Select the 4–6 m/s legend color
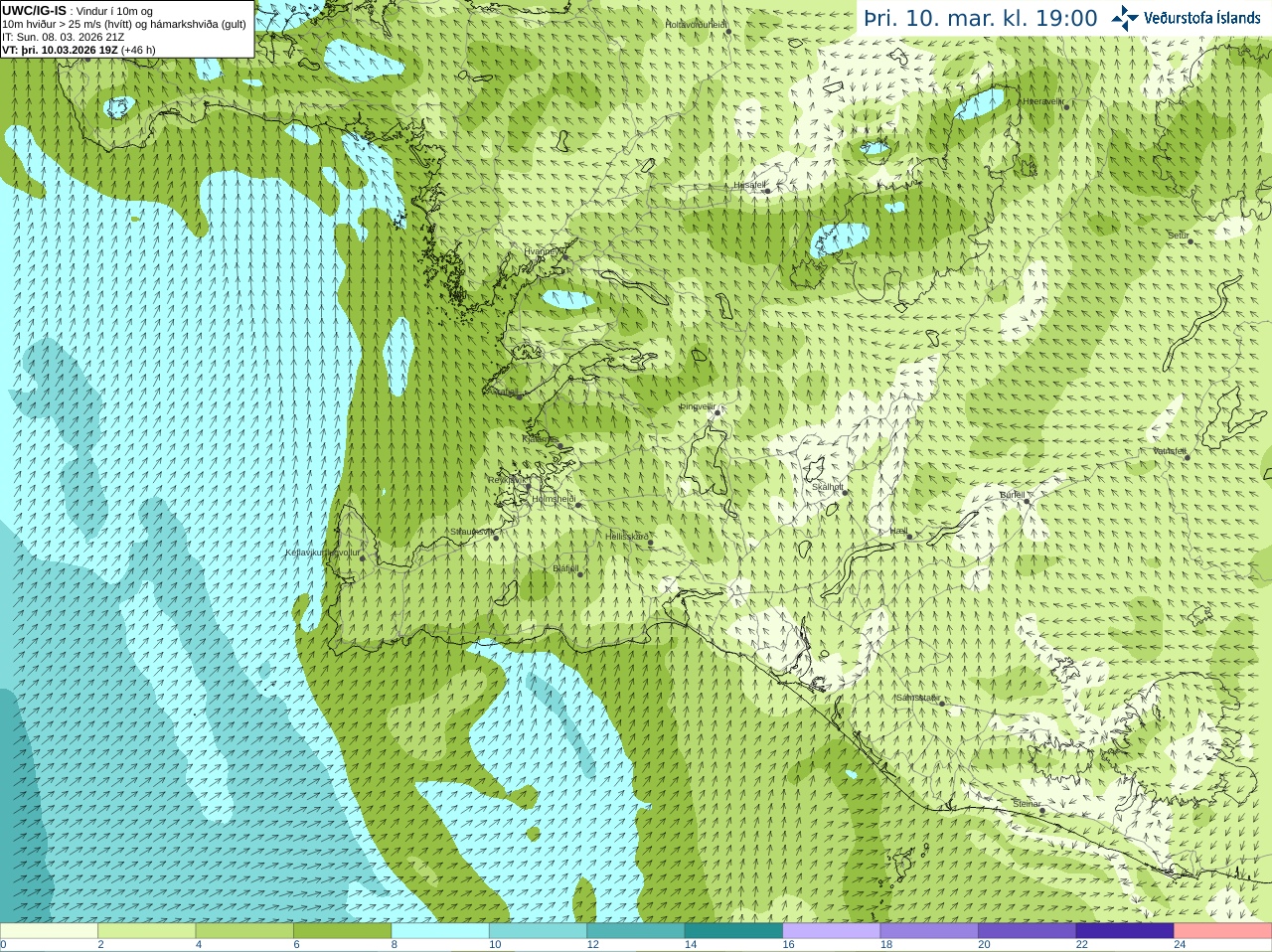The width and height of the screenshot is (1272, 952). (244, 931)
